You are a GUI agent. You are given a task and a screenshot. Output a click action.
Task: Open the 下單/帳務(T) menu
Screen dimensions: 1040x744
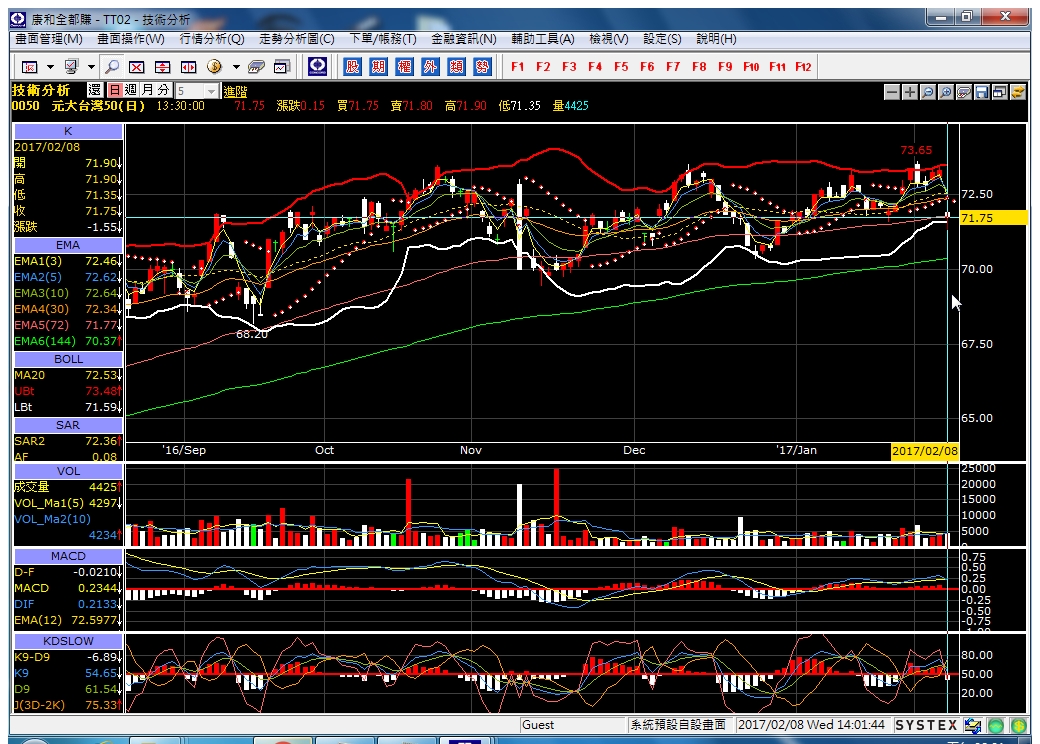tap(383, 39)
